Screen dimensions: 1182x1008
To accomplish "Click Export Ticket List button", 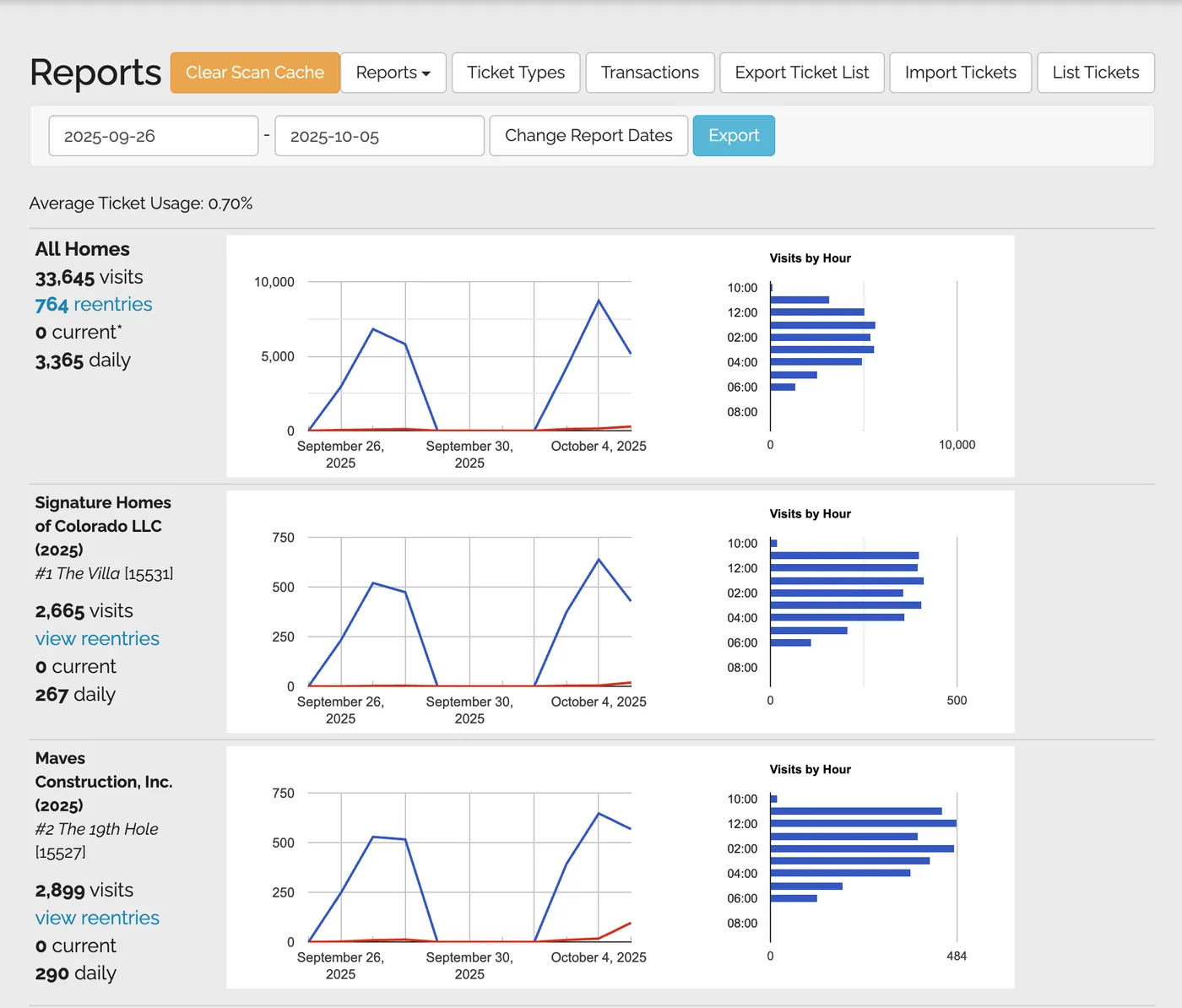I will point(802,73).
